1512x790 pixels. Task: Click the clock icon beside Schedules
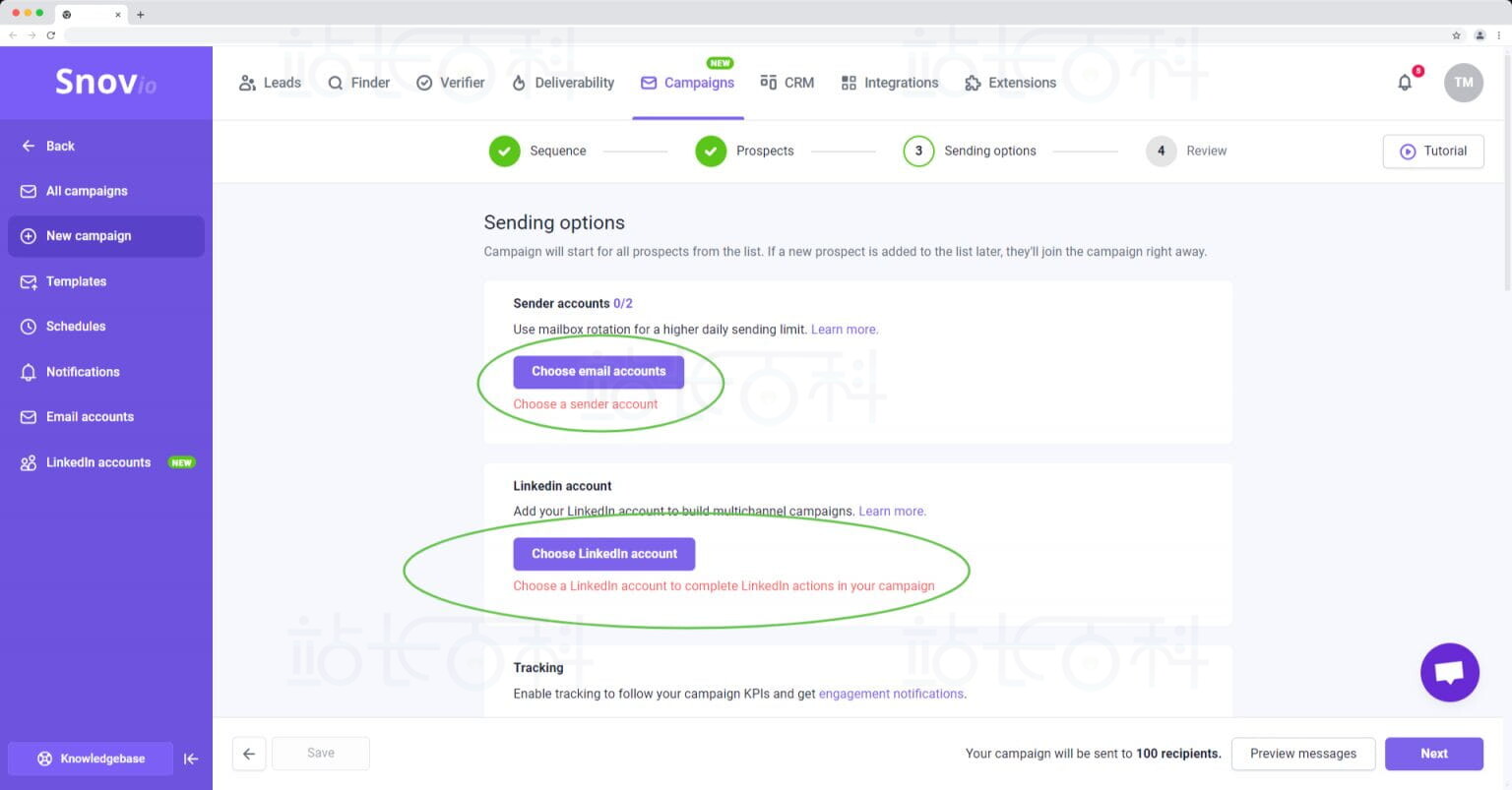point(29,327)
